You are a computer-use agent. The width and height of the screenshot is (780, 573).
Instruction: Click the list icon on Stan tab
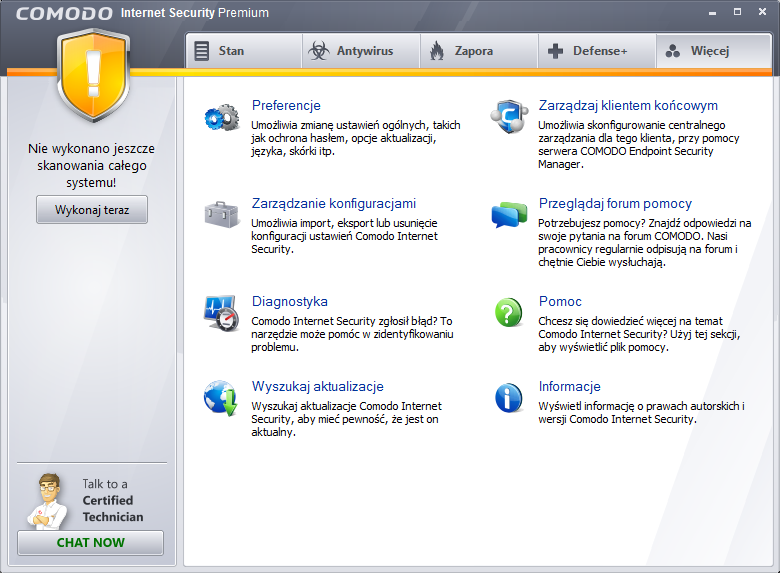[201, 51]
